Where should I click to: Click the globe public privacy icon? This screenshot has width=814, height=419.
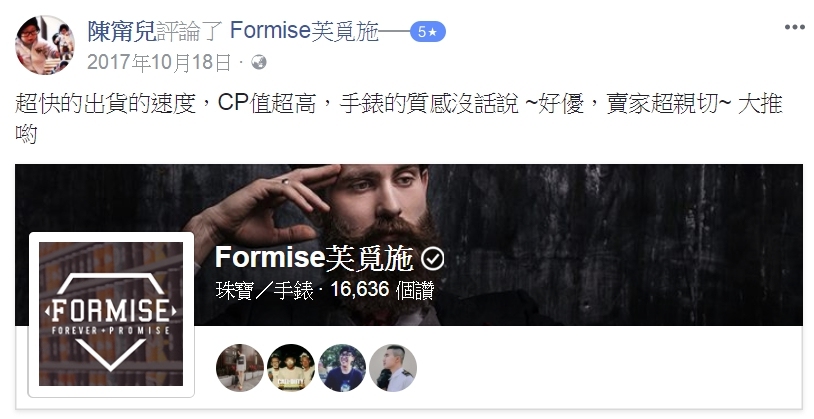pyautogui.click(x=259, y=63)
